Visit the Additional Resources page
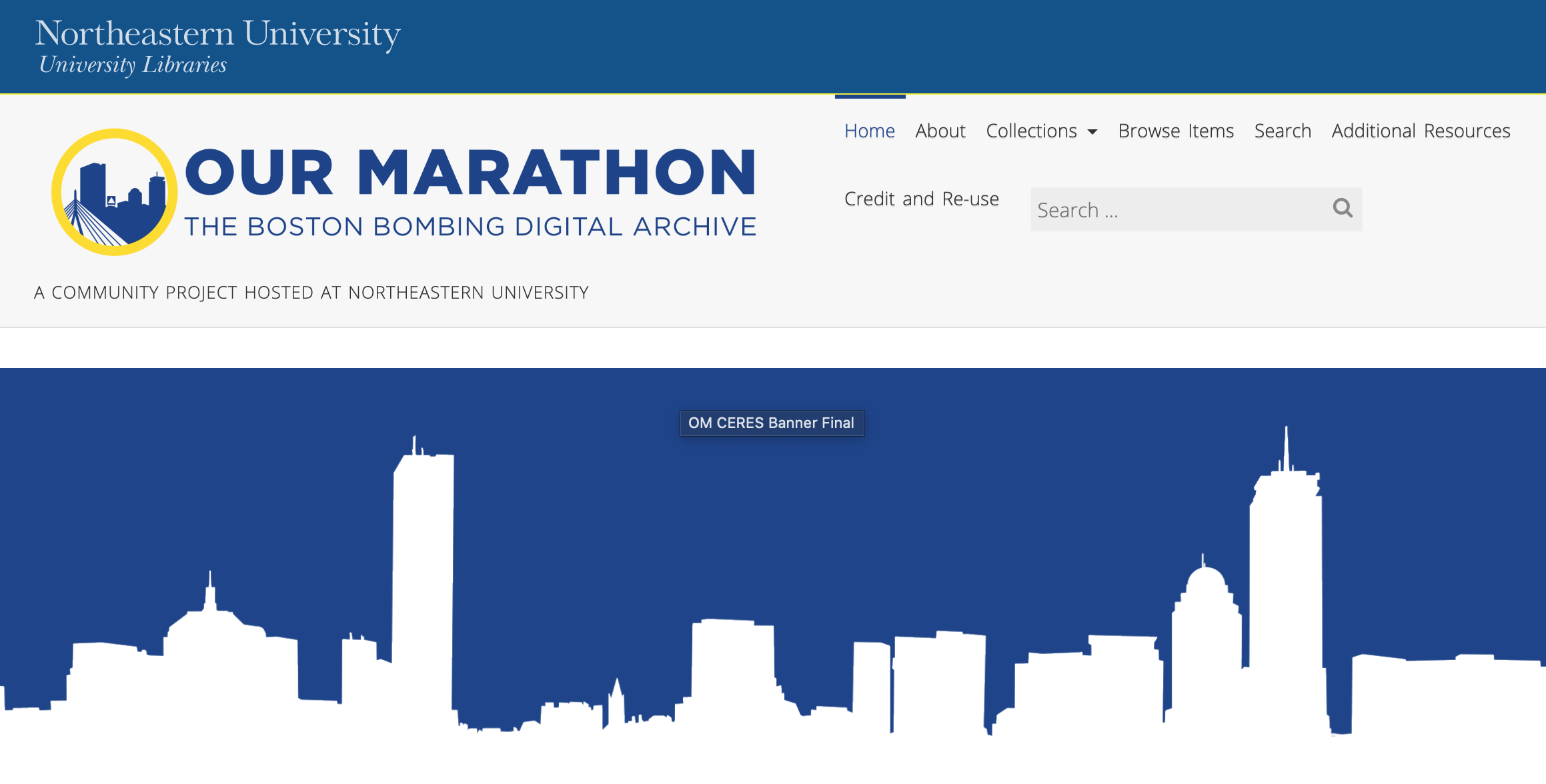 (x=1421, y=131)
